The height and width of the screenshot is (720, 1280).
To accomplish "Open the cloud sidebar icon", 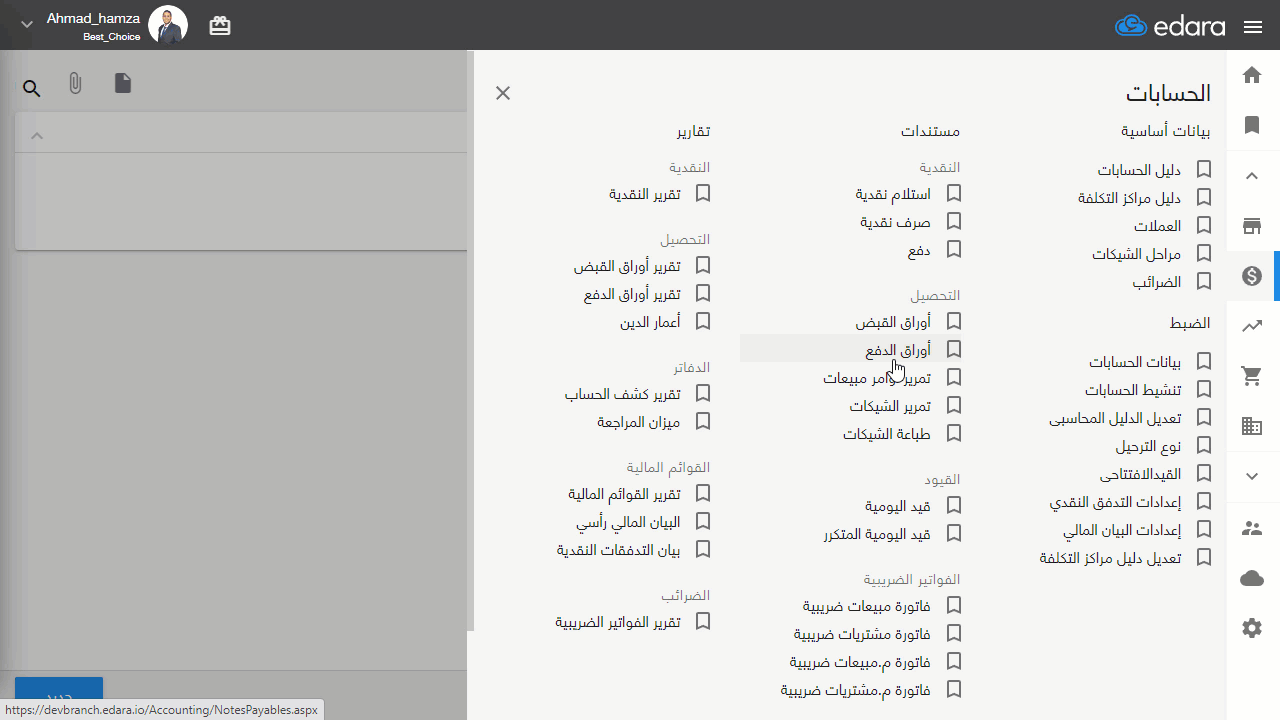I will point(1252,578).
